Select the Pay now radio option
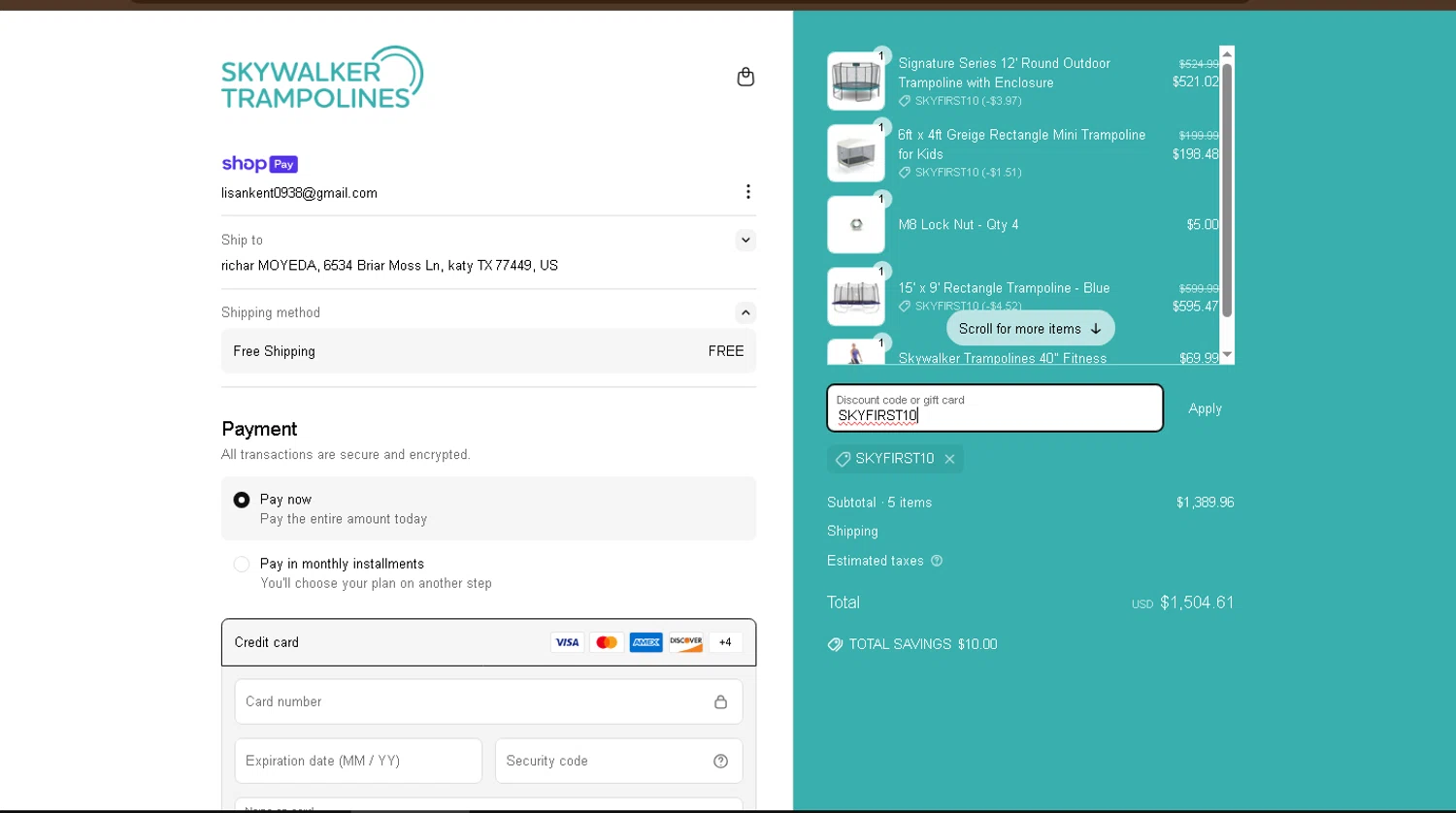 click(x=242, y=500)
